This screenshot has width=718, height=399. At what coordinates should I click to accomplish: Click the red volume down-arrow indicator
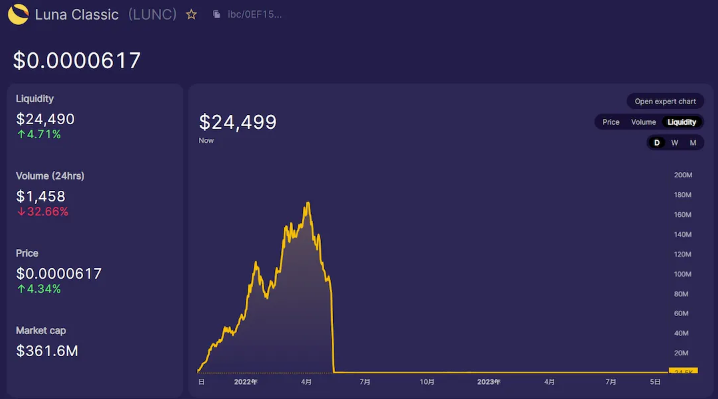click(21, 212)
